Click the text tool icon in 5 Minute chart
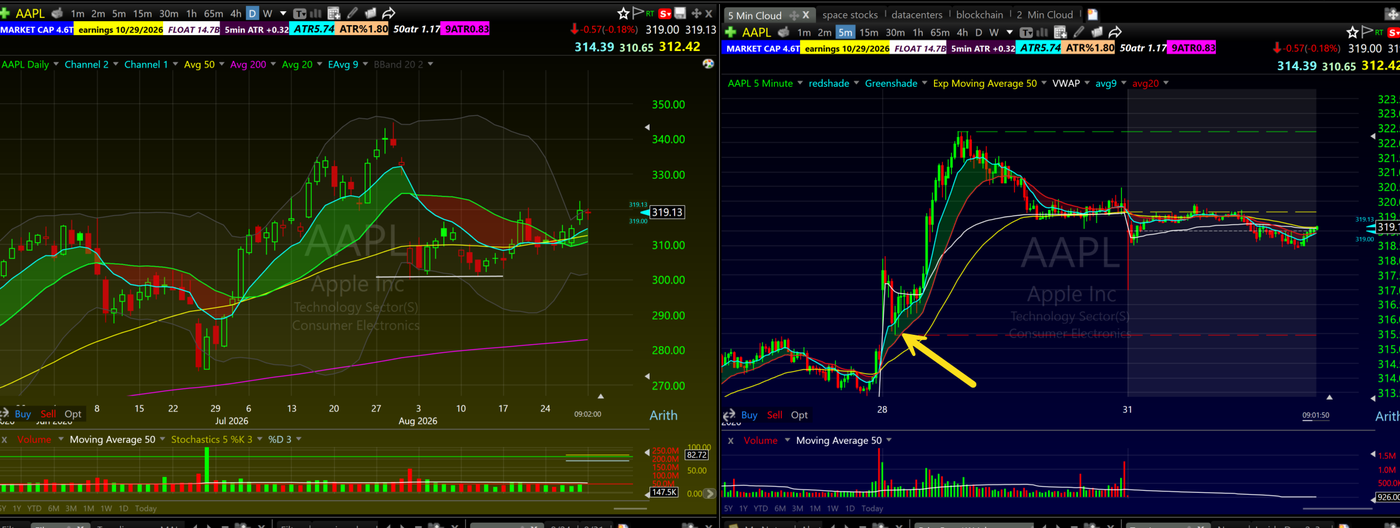Viewport: 1400px width, 528px height. click(x=1026, y=33)
